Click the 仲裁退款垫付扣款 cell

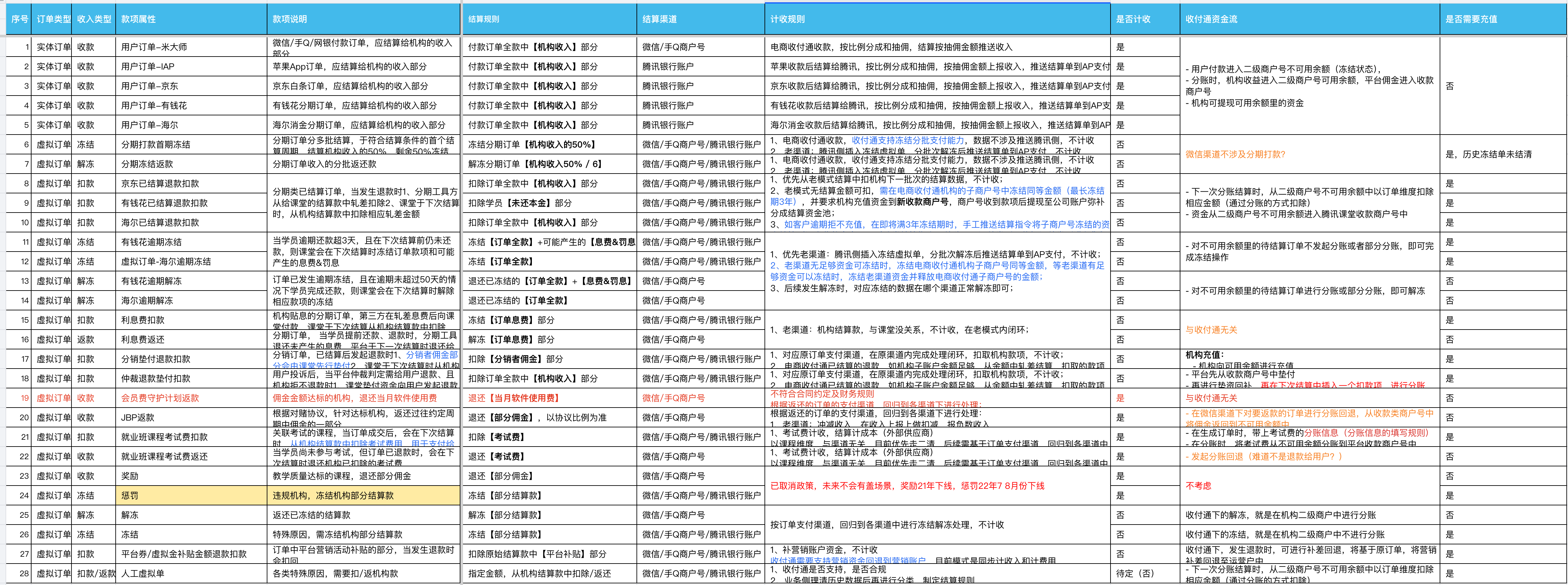[x=191, y=378]
